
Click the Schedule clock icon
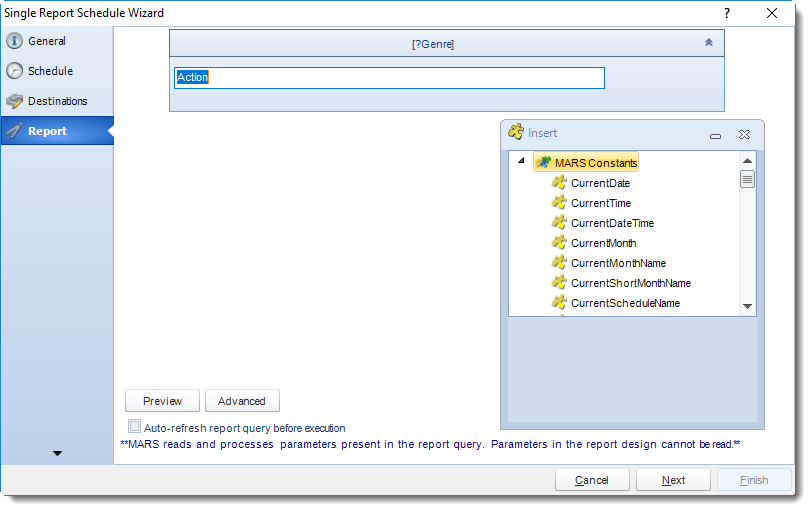point(14,71)
